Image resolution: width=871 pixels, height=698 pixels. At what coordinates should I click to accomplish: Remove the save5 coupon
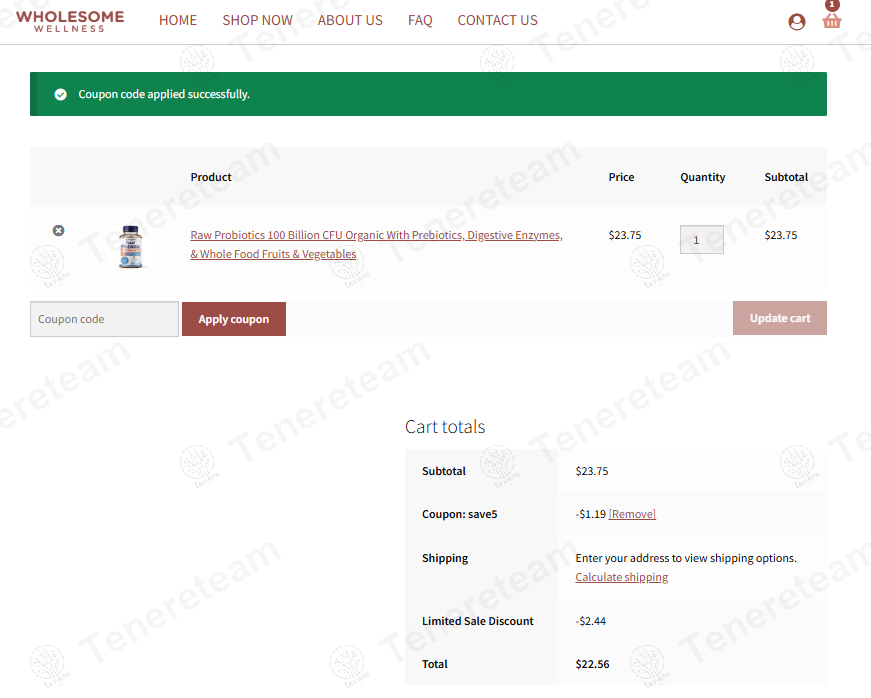pos(632,514)
